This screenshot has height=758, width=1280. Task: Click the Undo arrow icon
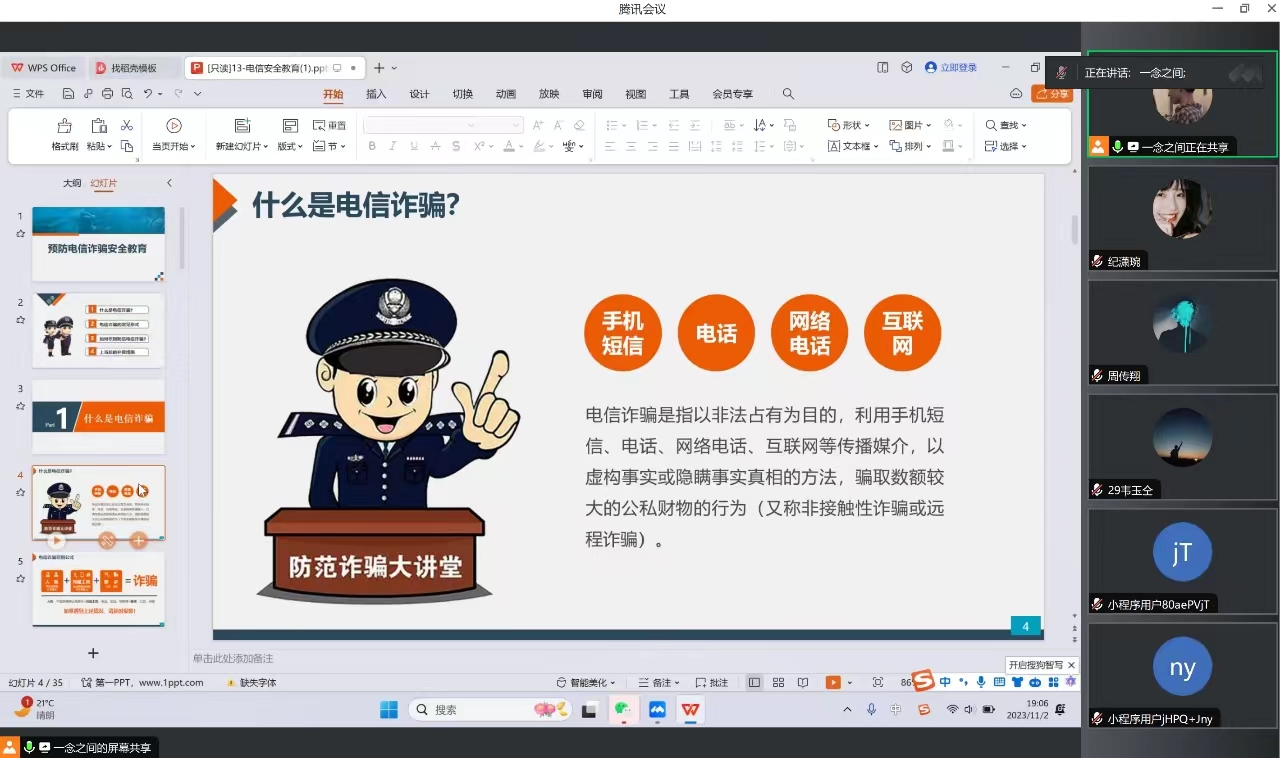pyautogui.click(x=147, y=94)
